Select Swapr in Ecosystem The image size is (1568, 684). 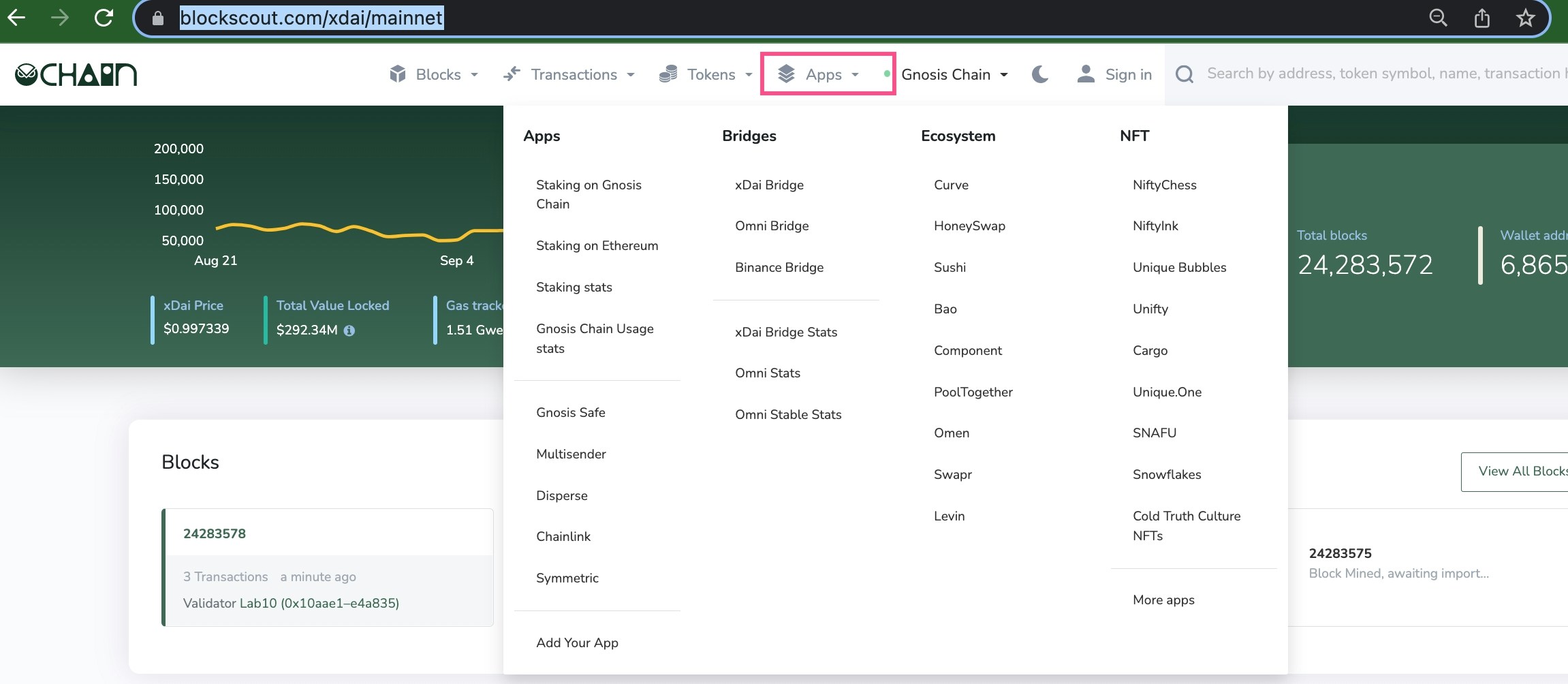point(953,474)
